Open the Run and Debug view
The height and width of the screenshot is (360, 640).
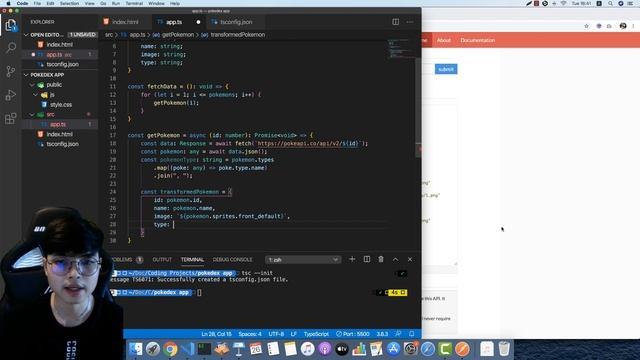click(x=11, y=95)
